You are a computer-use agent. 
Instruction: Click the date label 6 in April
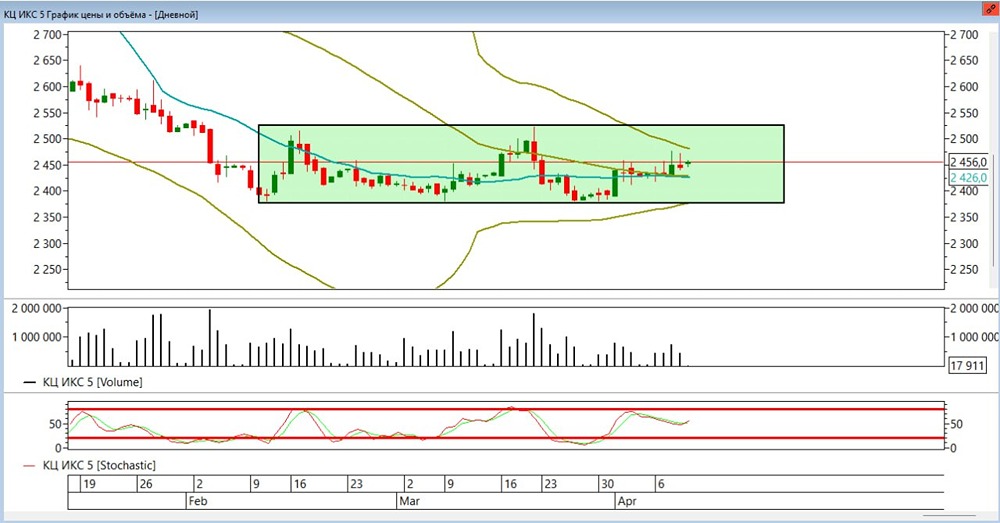(x=661, y=484)
